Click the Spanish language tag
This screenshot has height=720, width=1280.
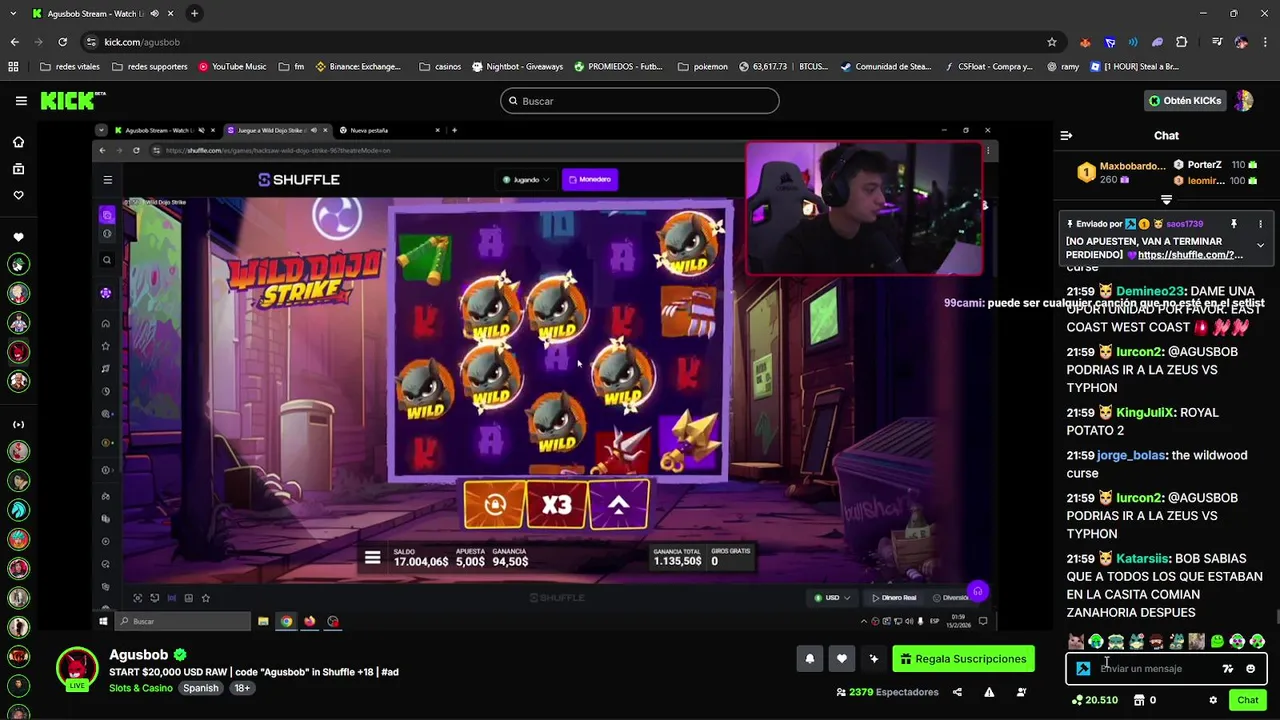click(x=200, y=688)
